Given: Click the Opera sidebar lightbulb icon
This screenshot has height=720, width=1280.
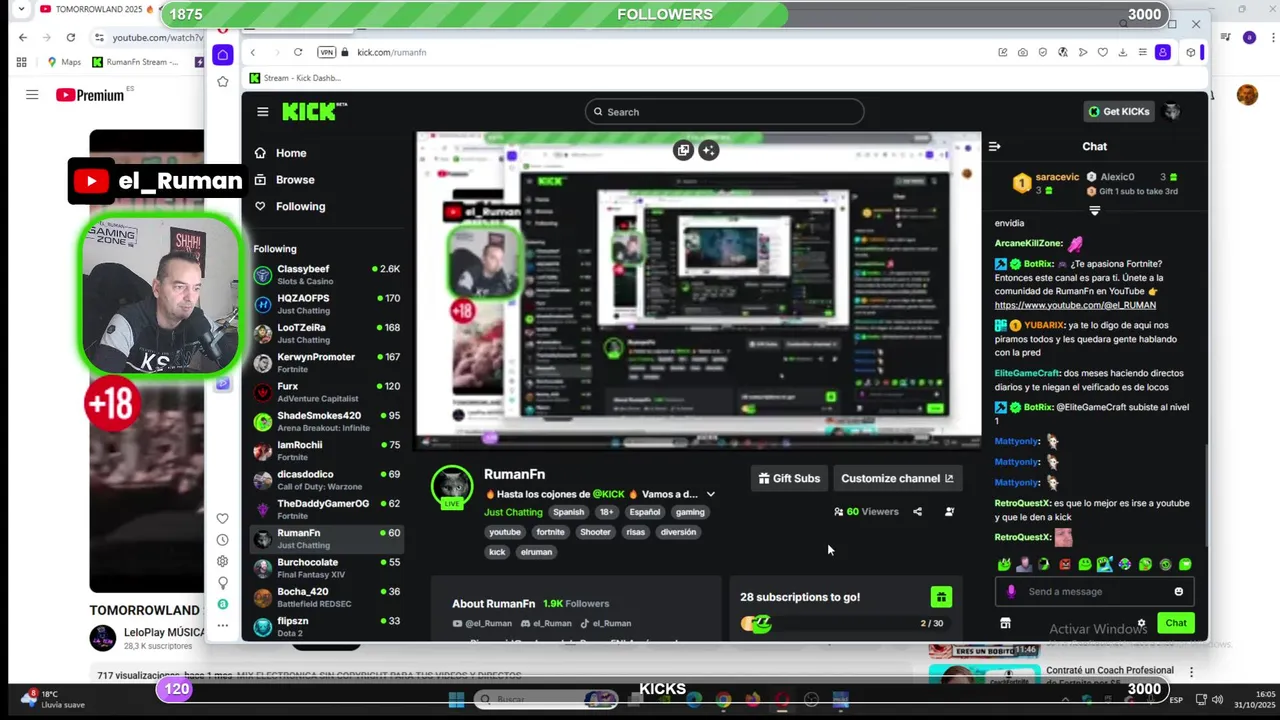Looking at the screenshot, I should [222, 583].
